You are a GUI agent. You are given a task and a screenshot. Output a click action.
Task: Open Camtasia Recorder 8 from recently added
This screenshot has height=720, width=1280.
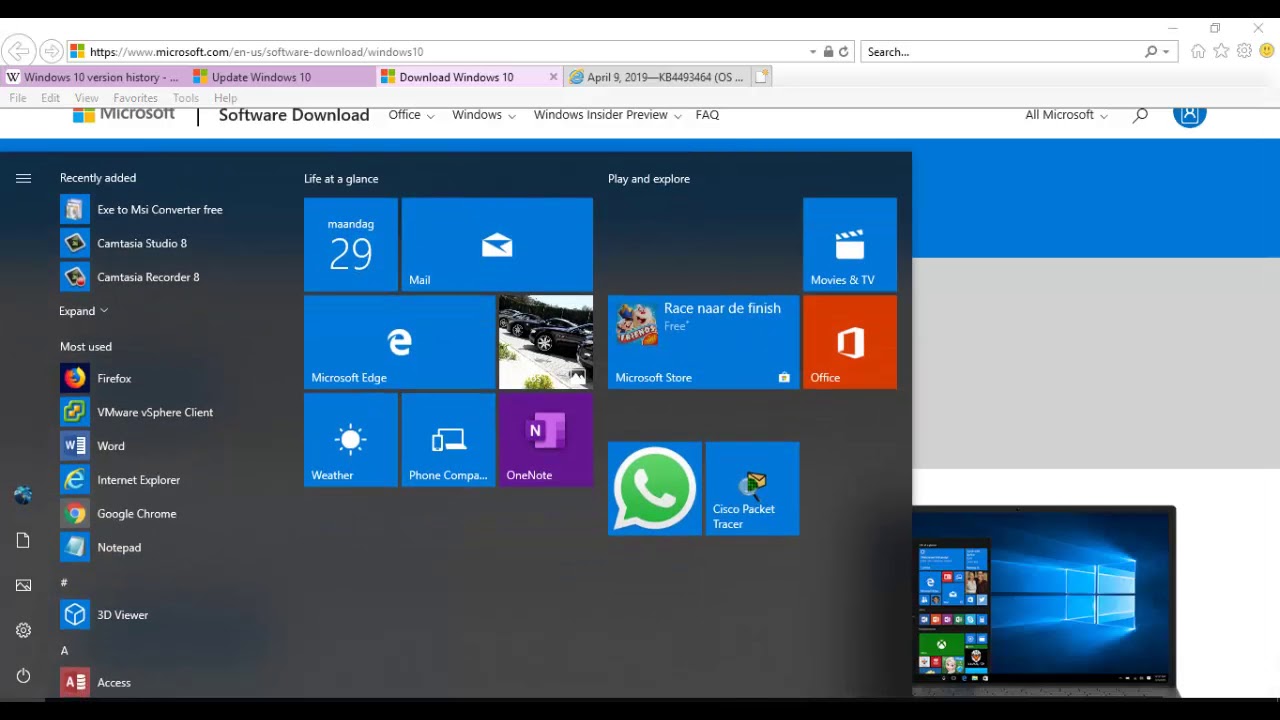tap(130, 277)
